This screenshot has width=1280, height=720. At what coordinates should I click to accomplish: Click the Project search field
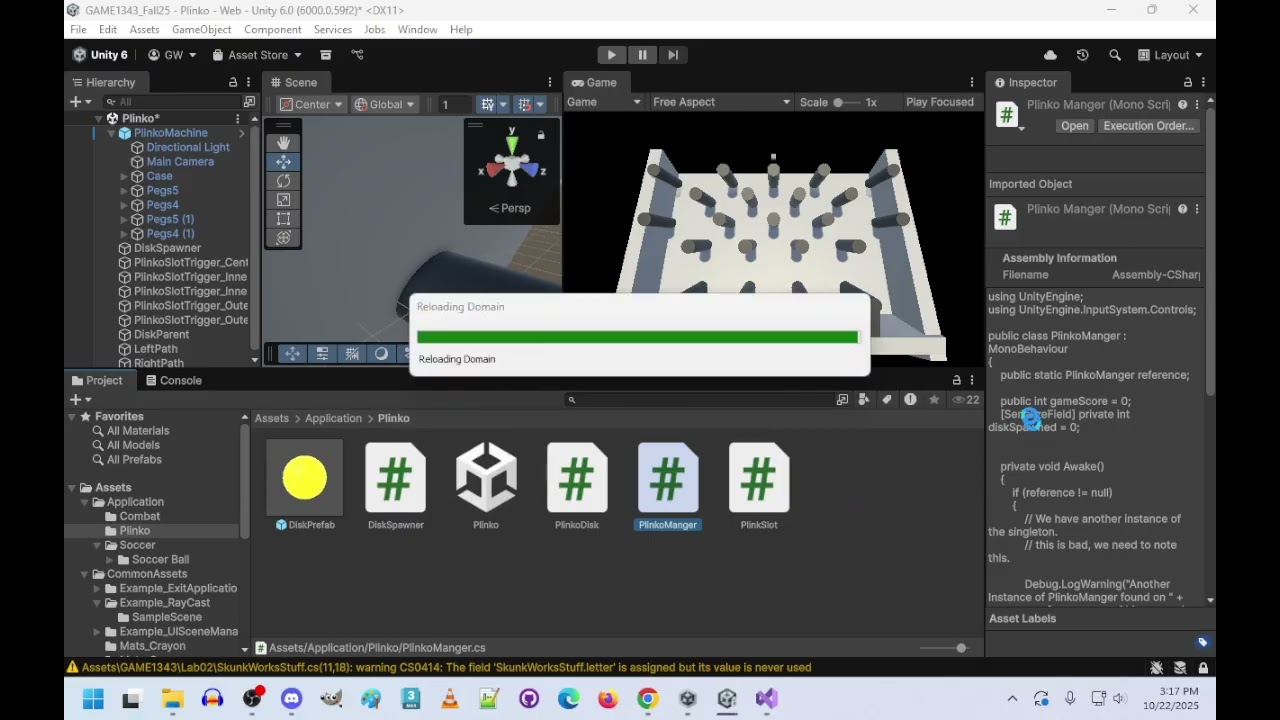[700, 399]
